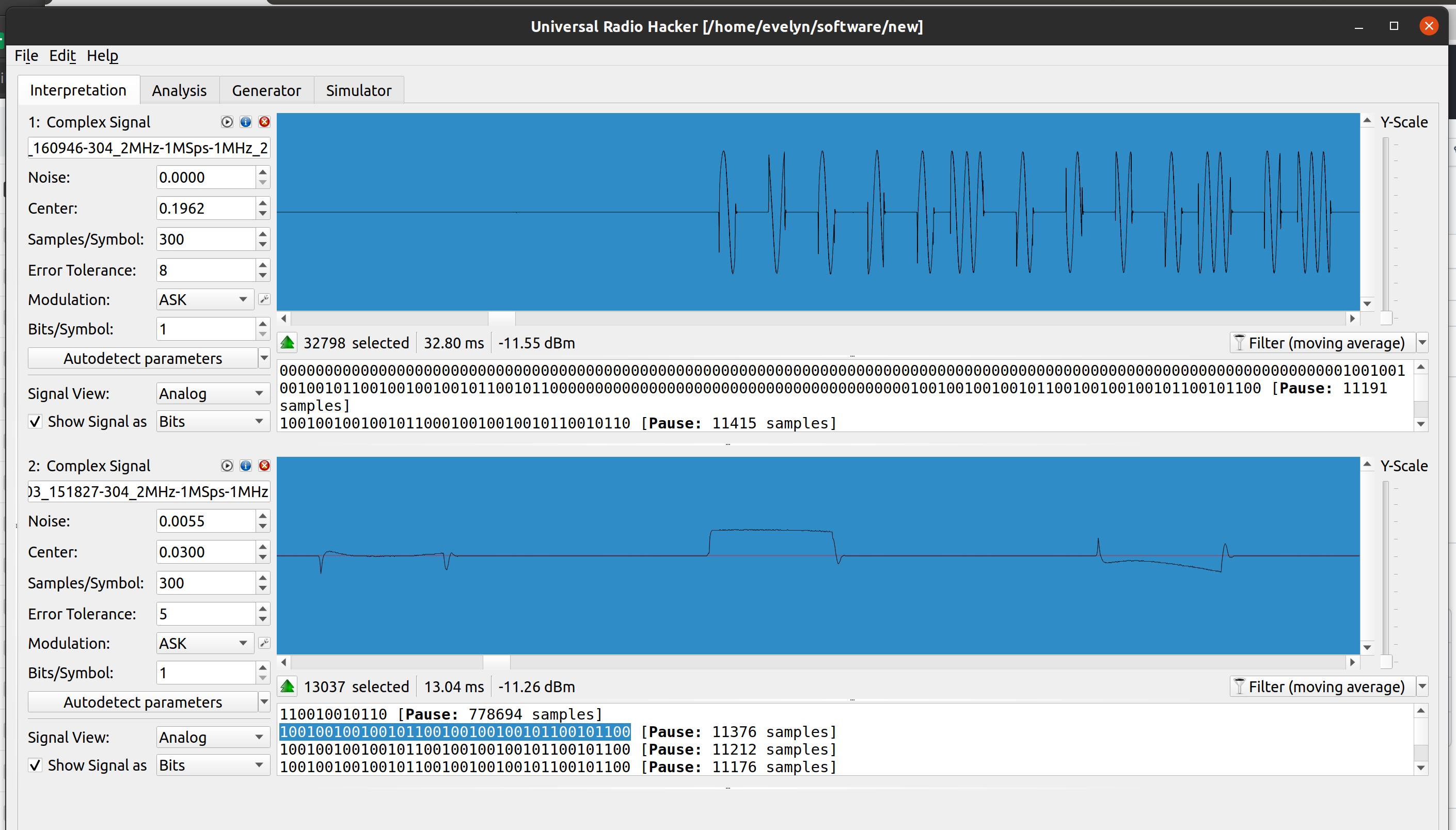The width and height of the screenshot is (1456, 830).
Task: Close signal 2 with red X icon
Action: pos(264,465)
